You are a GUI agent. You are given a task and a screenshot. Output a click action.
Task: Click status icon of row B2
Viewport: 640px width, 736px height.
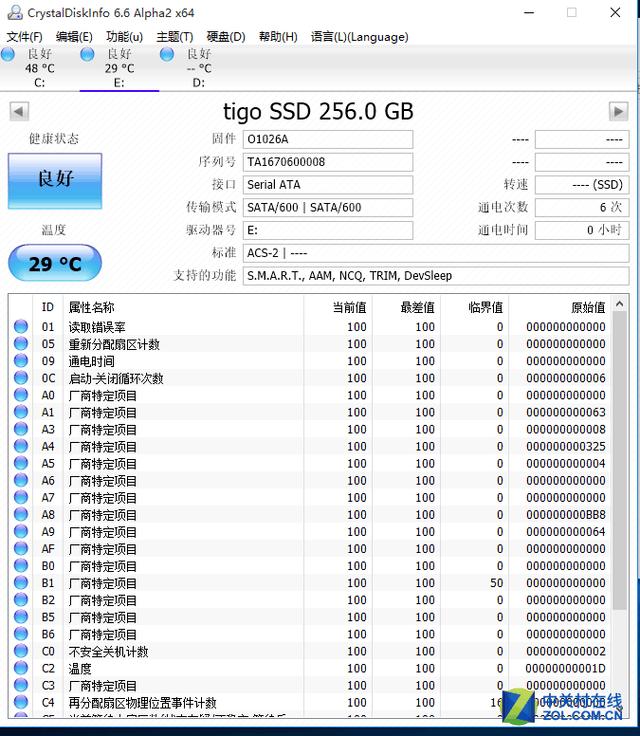click(x=21, y=599)
